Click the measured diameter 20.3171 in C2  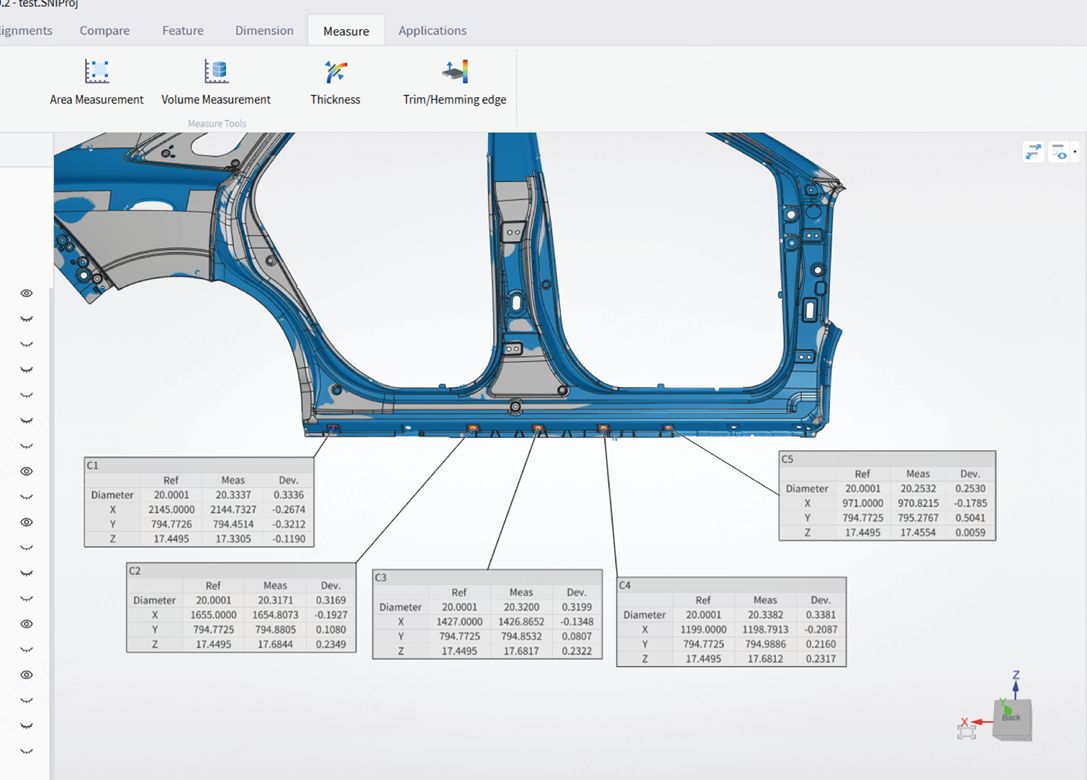[275, 600]
